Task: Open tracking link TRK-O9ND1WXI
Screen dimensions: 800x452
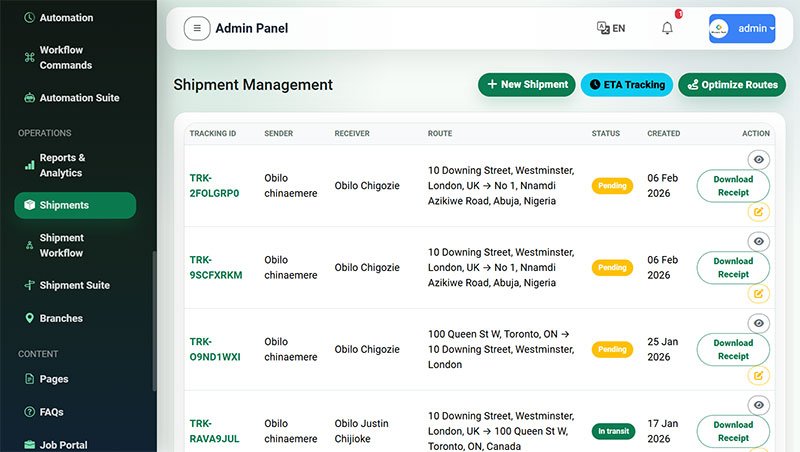Action: tap(215, 349)
